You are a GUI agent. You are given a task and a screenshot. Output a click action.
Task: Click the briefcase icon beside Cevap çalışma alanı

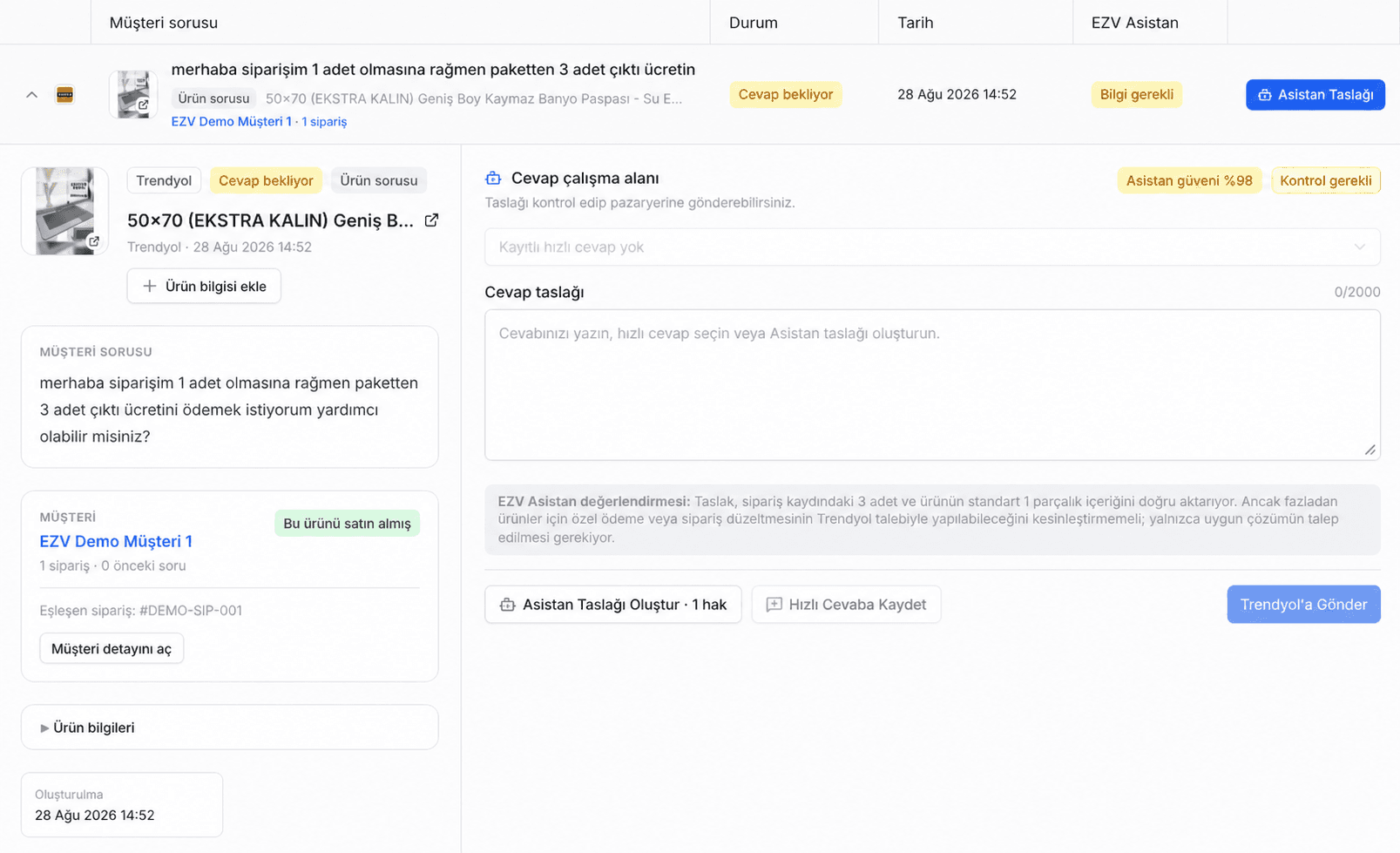[493, 178]
